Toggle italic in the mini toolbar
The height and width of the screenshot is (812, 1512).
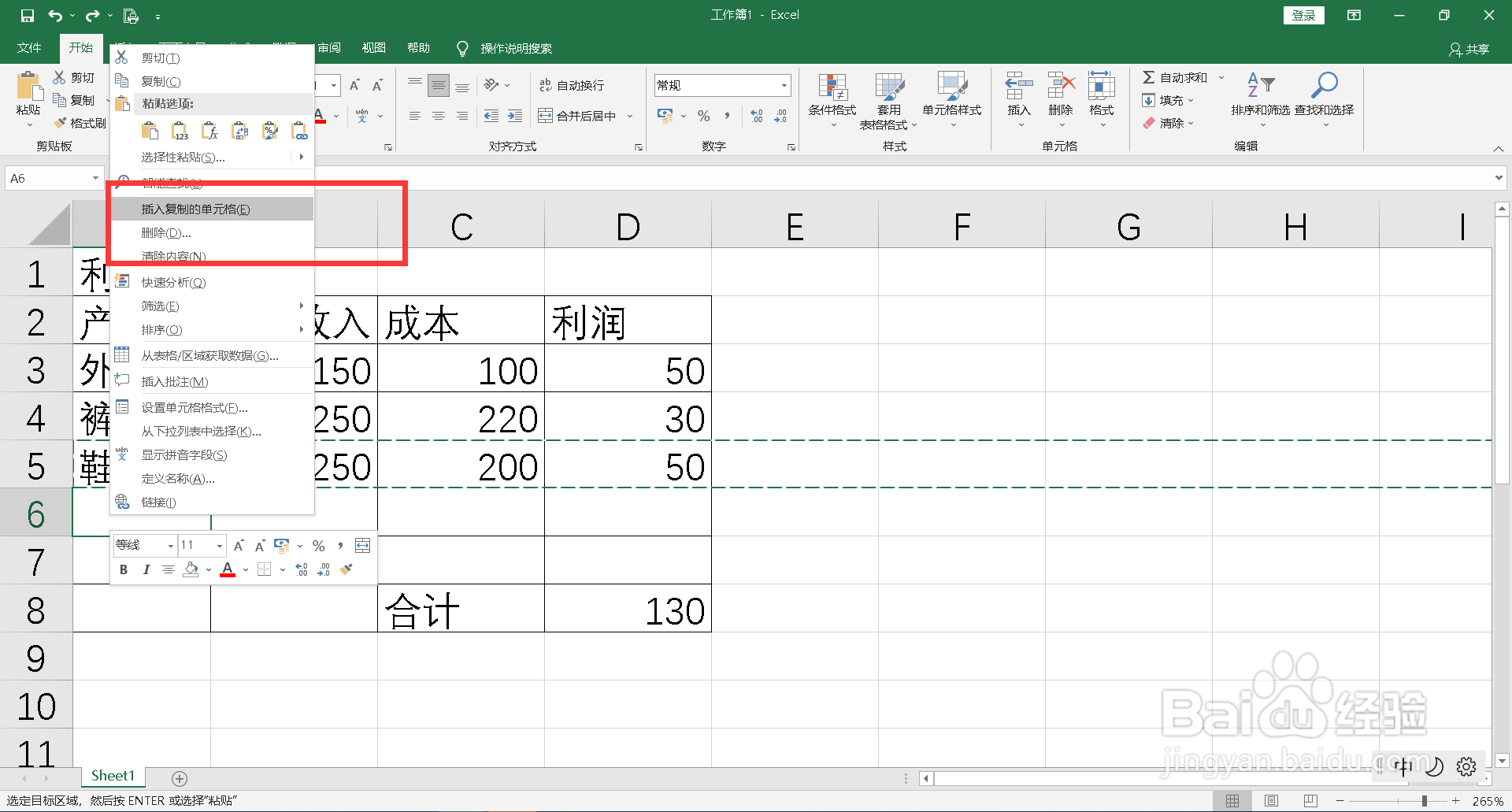pos(146,569)
